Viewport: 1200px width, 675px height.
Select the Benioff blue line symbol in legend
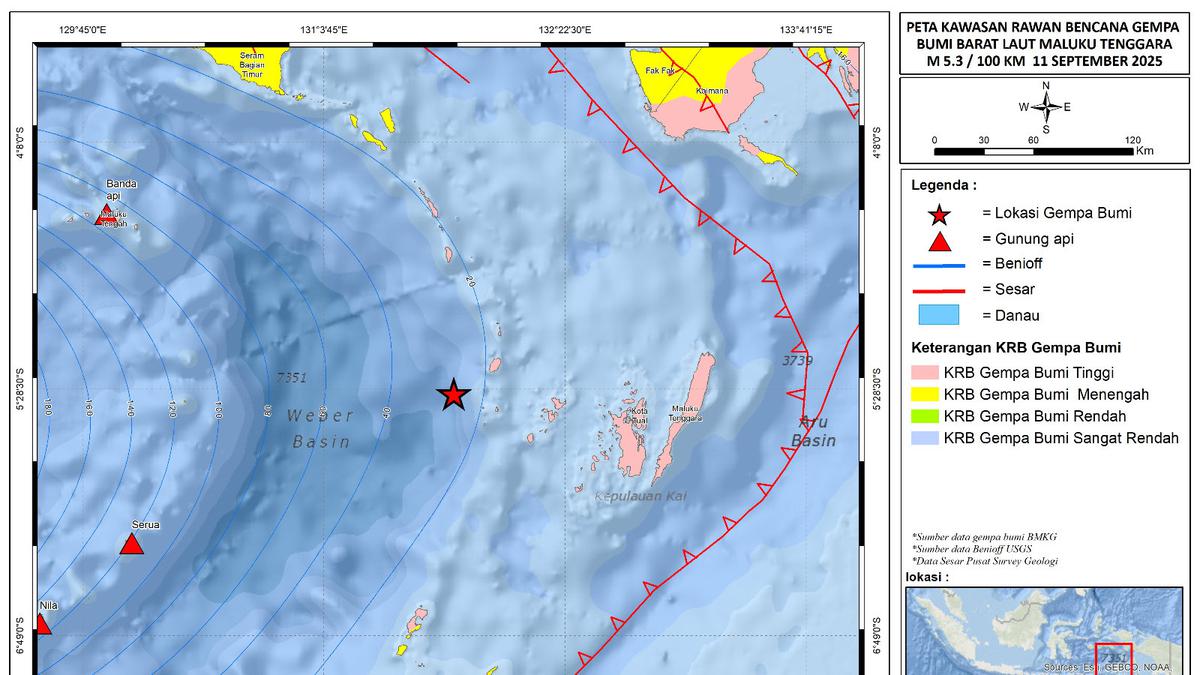(938, 264)
